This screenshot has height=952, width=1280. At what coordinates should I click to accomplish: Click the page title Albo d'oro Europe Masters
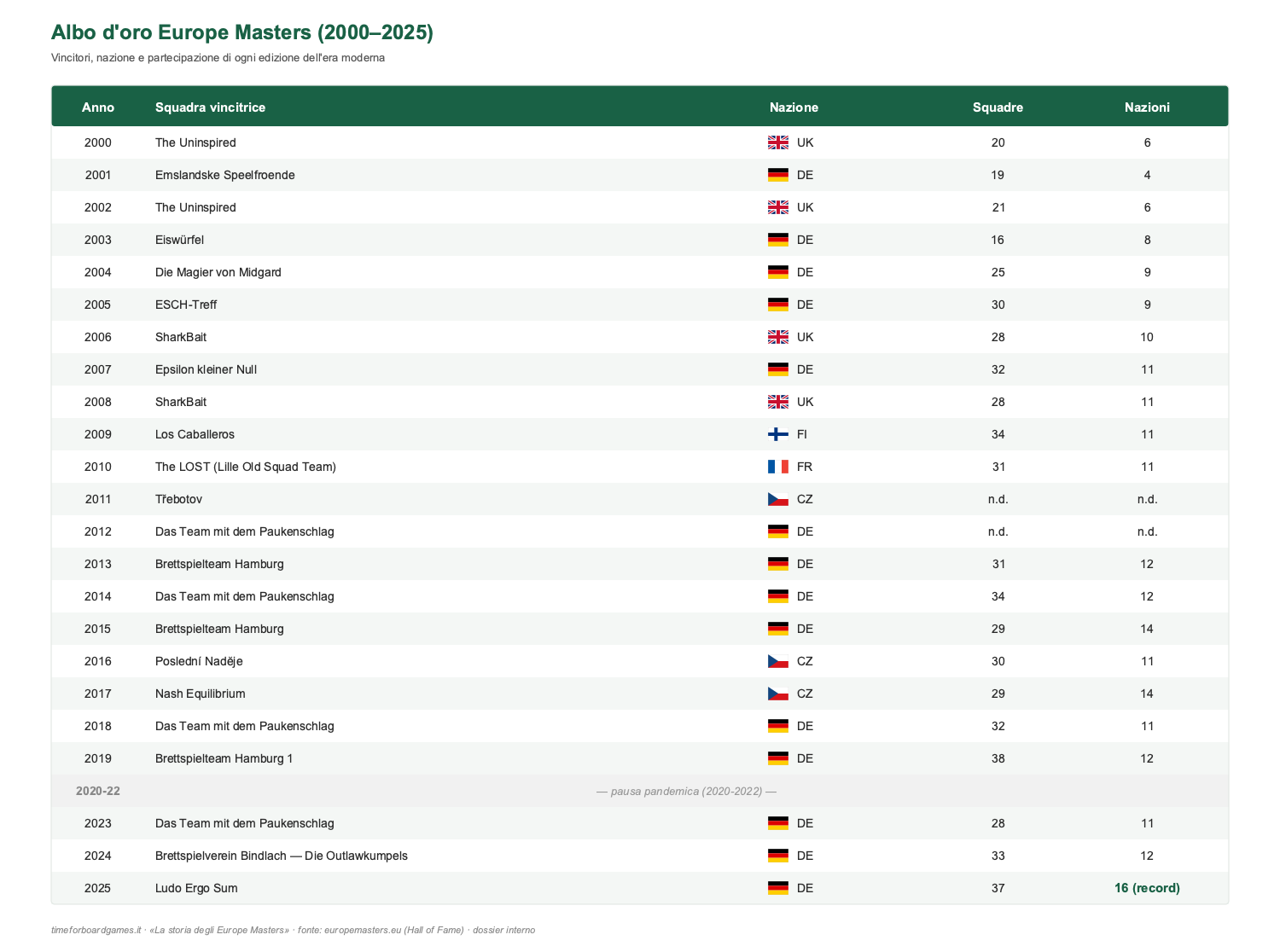click(x=242, y=32)
